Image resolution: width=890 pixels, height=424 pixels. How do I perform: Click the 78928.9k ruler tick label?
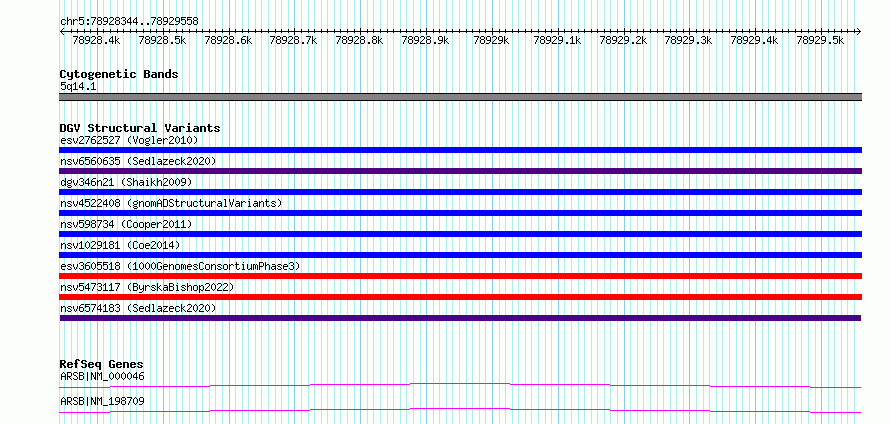pos(425,40)
